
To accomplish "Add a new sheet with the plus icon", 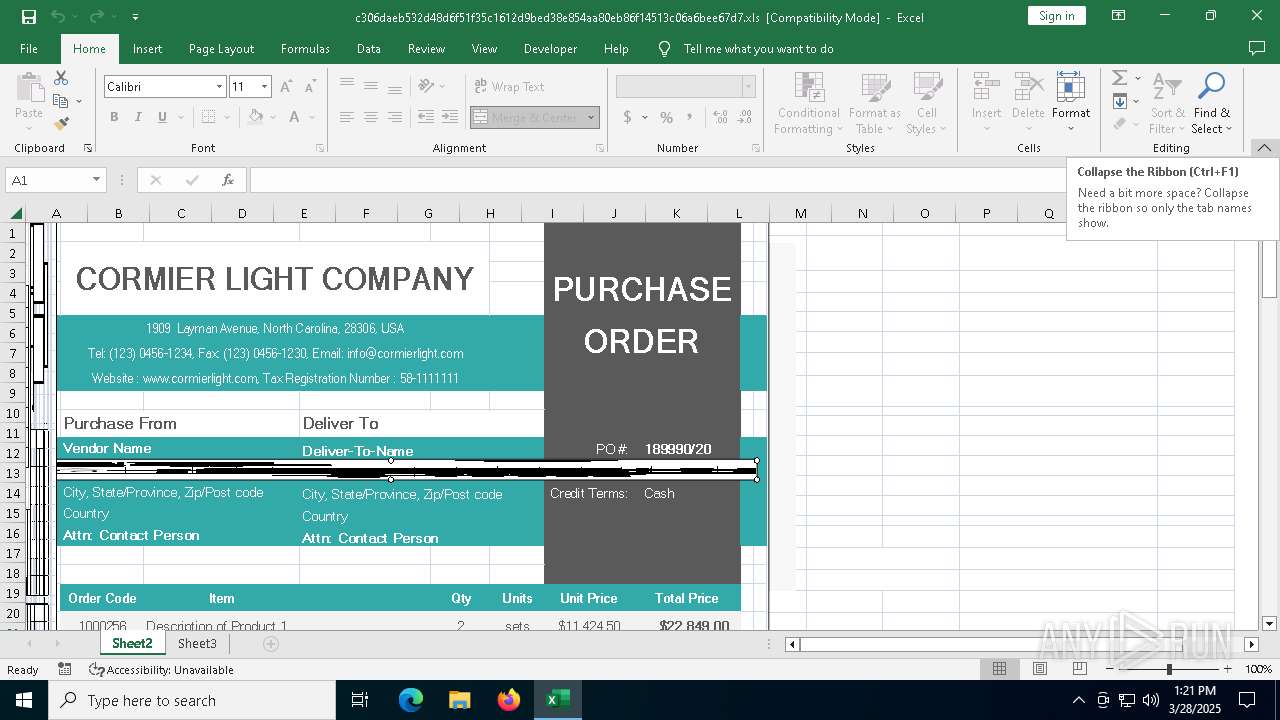I will click(270, 644).
